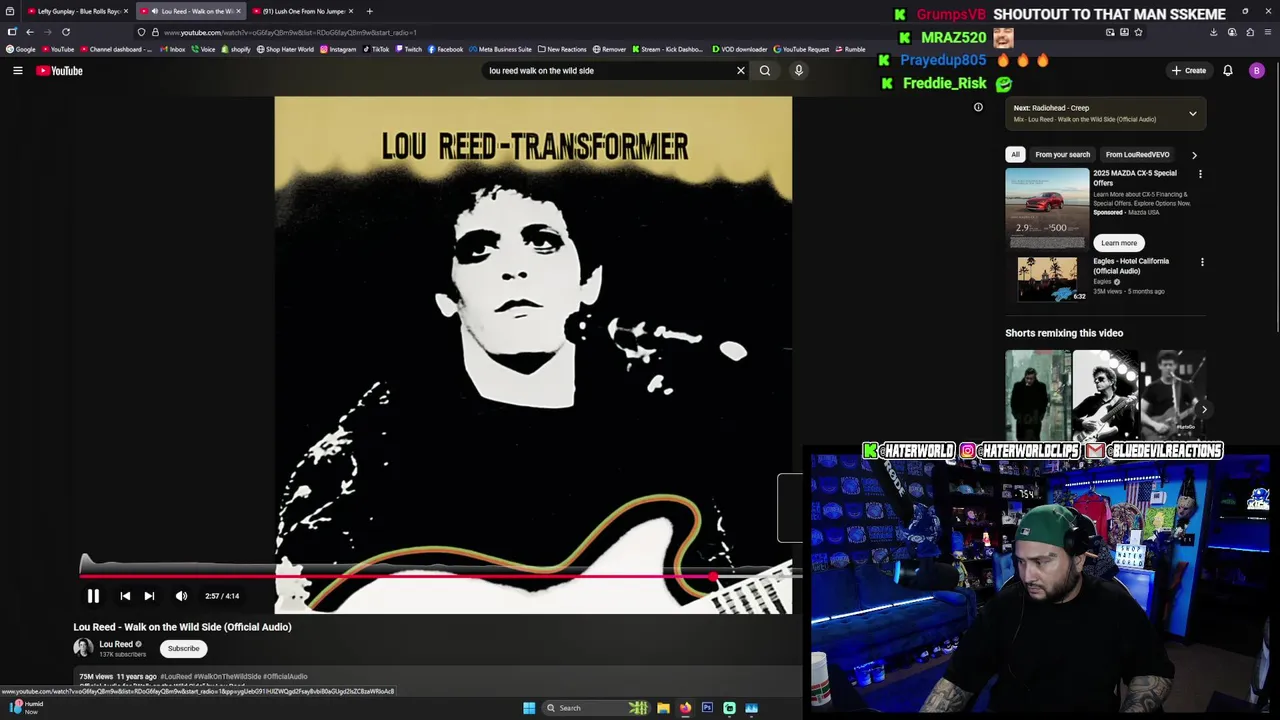Image resolution: width=1280 pixels, height=720 pixels.
Task: Close the Lou Reed browser tab
Action: click(x=238, y=11)
